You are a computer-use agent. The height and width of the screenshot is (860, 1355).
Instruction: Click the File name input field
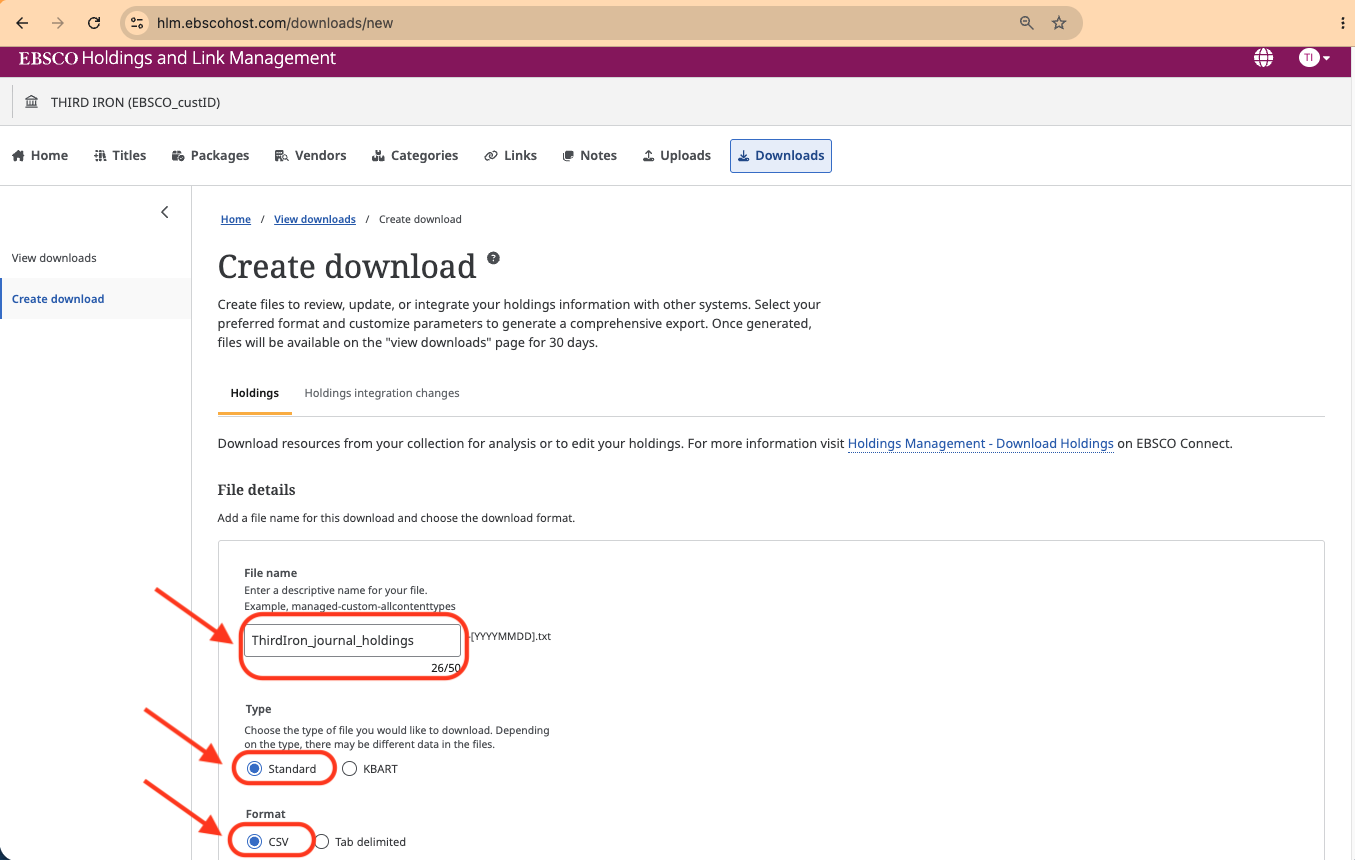coord(353,640)
